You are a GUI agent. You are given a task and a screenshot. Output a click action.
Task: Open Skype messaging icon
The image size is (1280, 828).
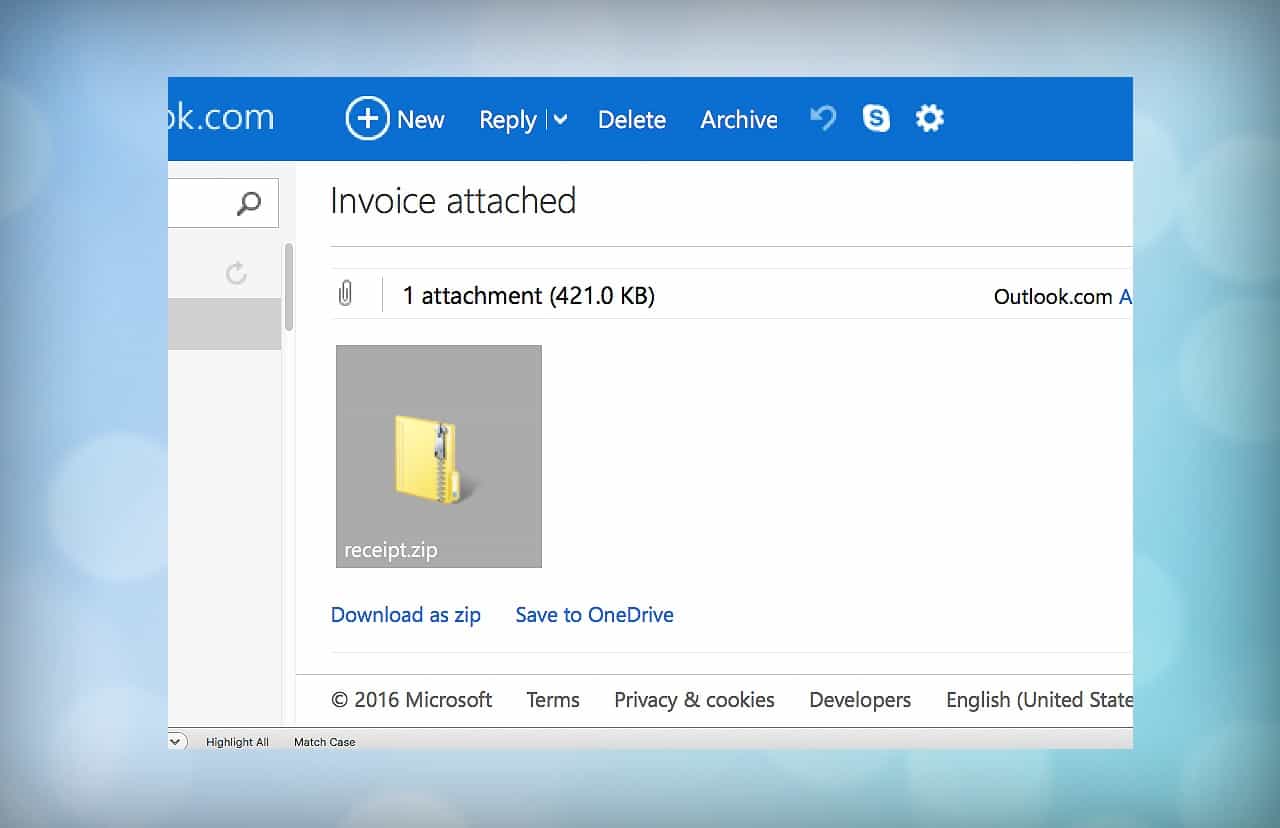pos(876,119)
